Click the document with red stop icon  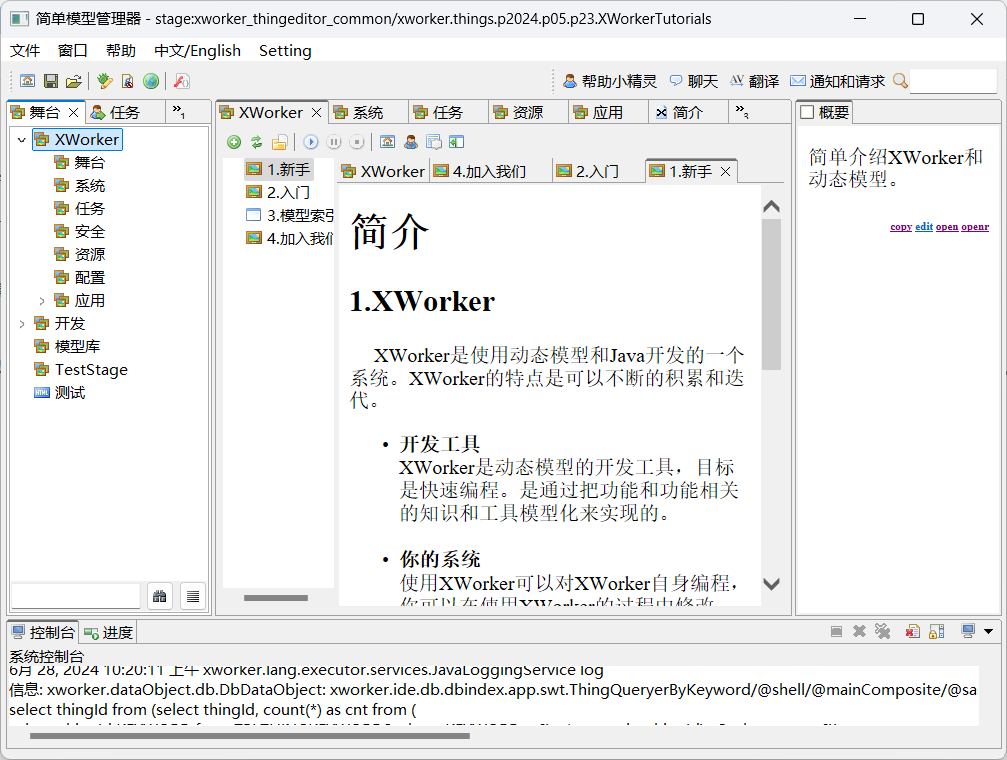click(128, 81)
